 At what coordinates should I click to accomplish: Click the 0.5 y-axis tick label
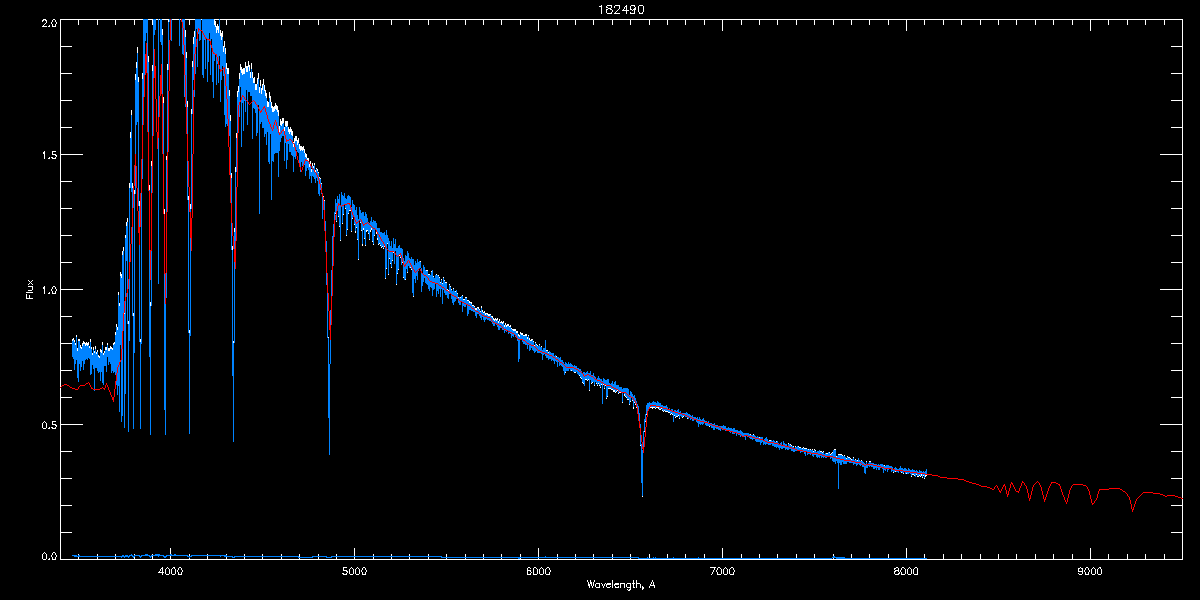click(48, 424)
